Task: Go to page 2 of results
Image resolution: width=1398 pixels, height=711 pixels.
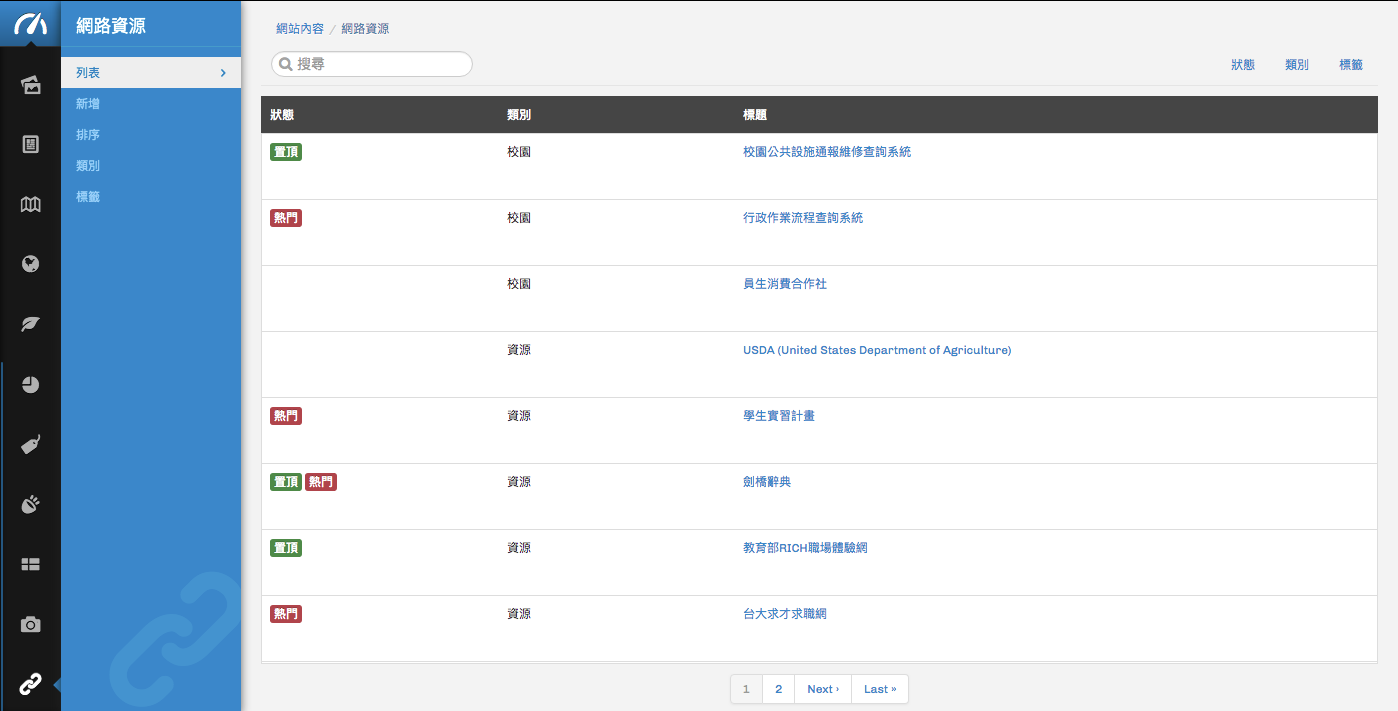Action: click(778, 689)
